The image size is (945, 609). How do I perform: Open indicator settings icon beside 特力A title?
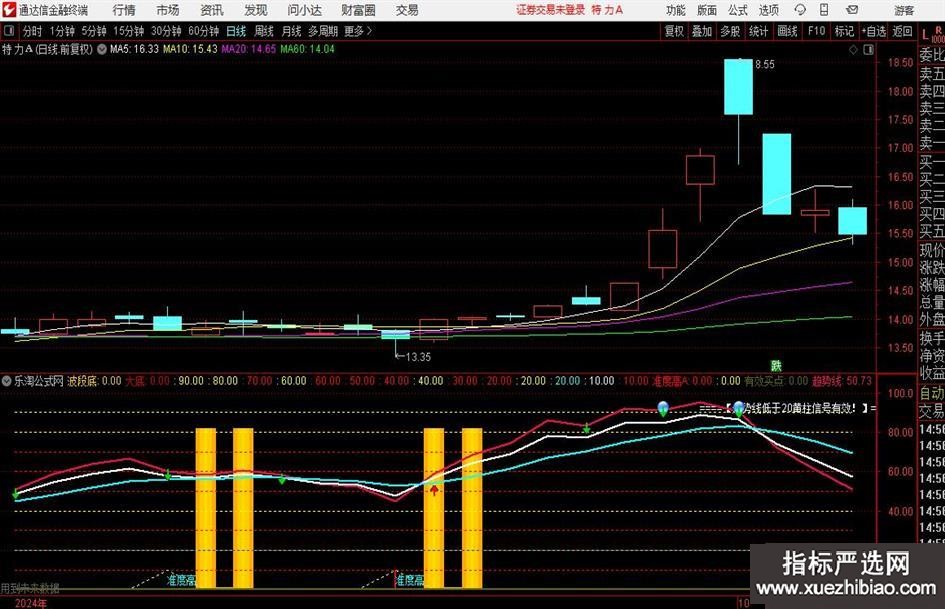[x=101, y=48]
